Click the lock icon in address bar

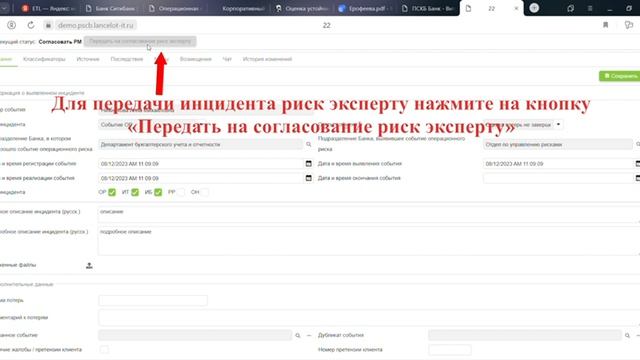point(48,25)
